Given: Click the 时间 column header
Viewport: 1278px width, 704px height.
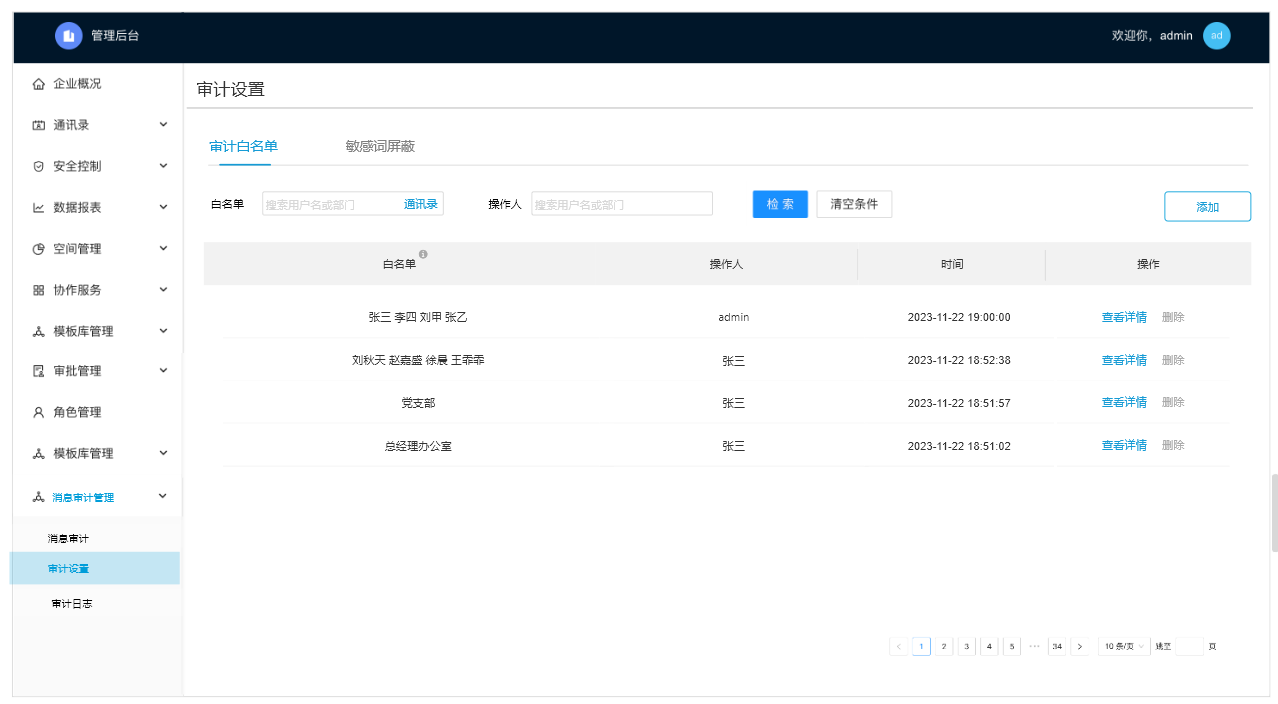Looking at the screenshot, I should point(952,264).
